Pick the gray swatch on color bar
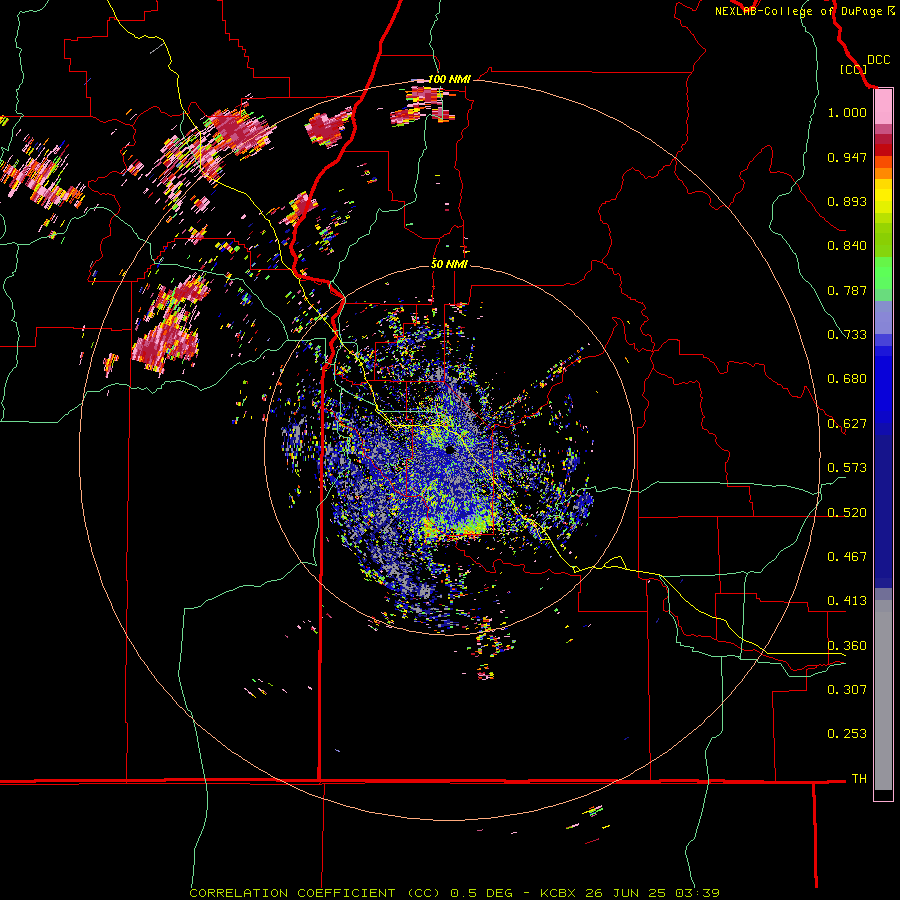900x900 pixels. (x=883, y=695)
